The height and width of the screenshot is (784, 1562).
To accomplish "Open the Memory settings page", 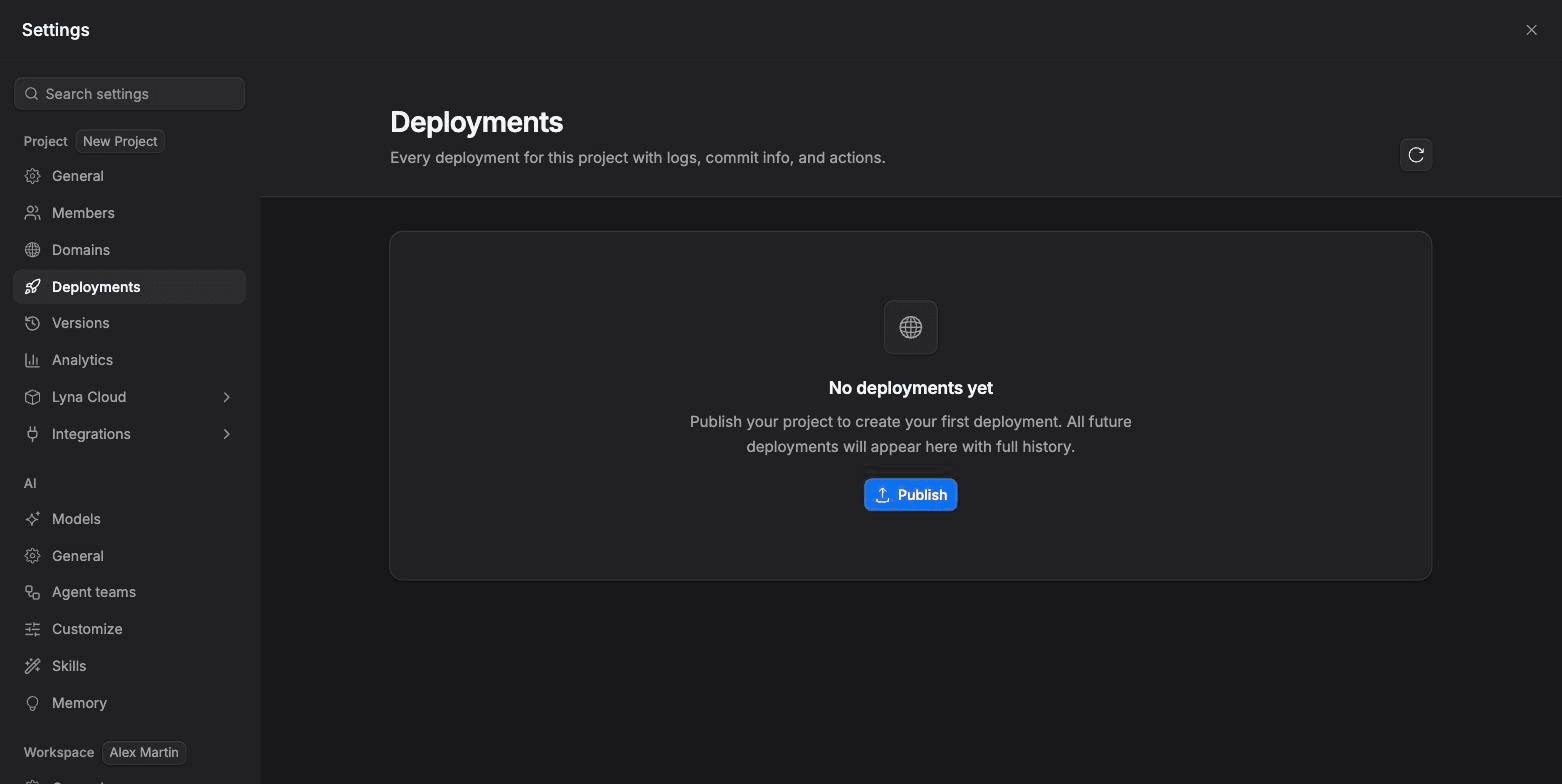I will pyautogui.click(x=130, y=703).
